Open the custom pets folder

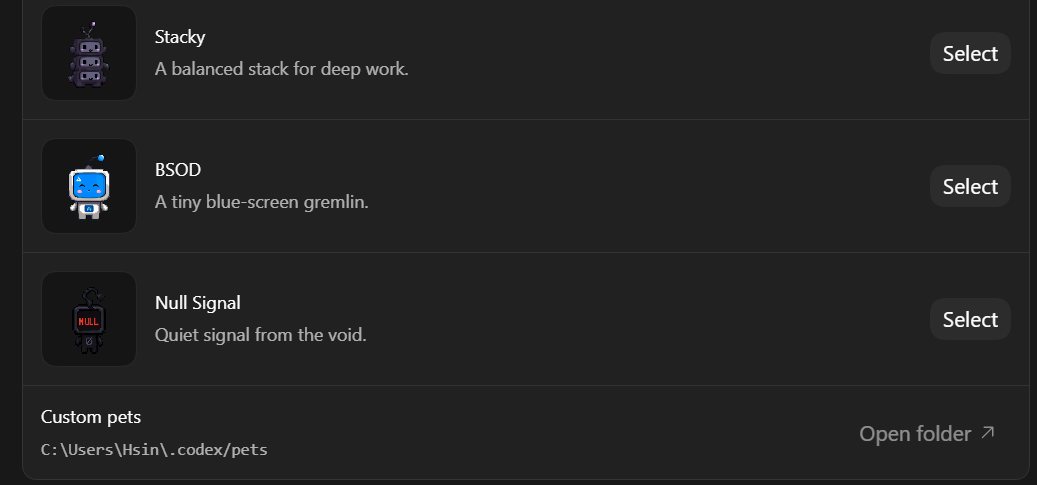pyautogui.click(x=927, y=433)
